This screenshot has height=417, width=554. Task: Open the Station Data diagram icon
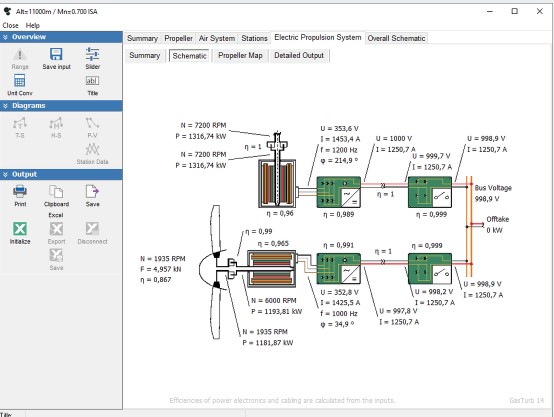(x=92, y=149)
